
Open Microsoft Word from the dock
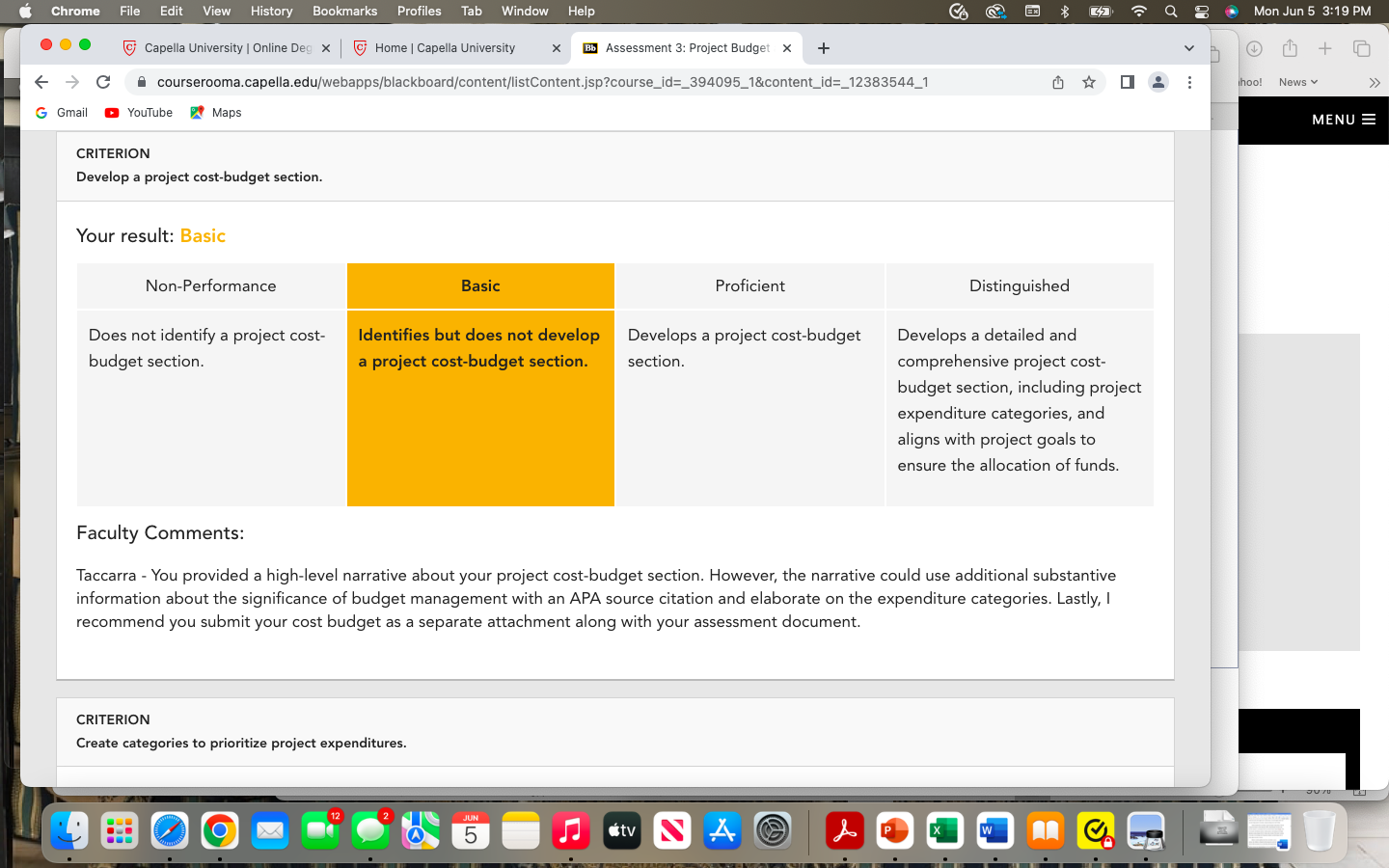pyautogui.click(x=994, y=830)
